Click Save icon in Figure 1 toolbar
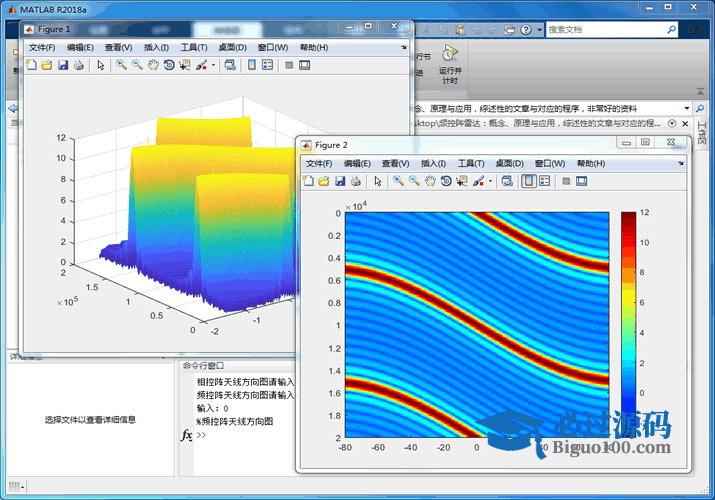Screen dimensions: 715x500 tap(63, 65)
